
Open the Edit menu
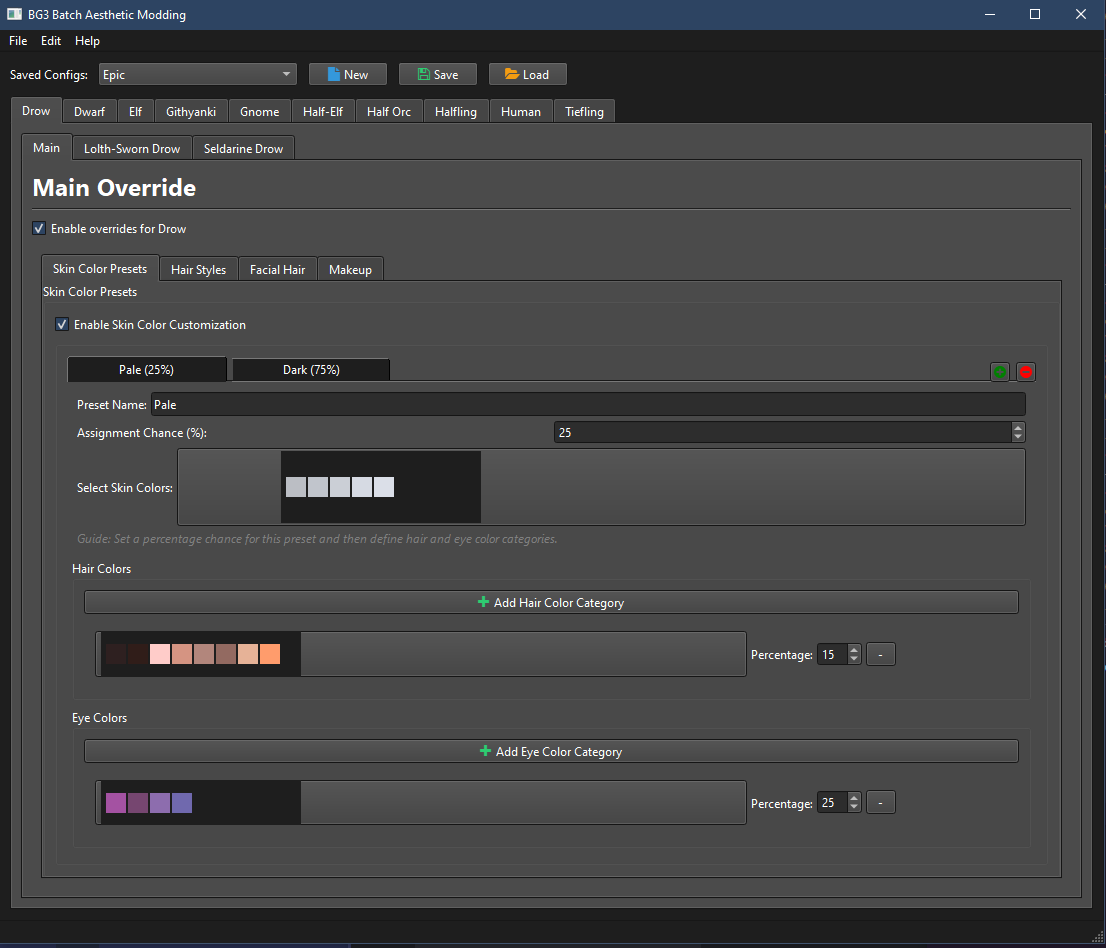(x=51, y=41)
